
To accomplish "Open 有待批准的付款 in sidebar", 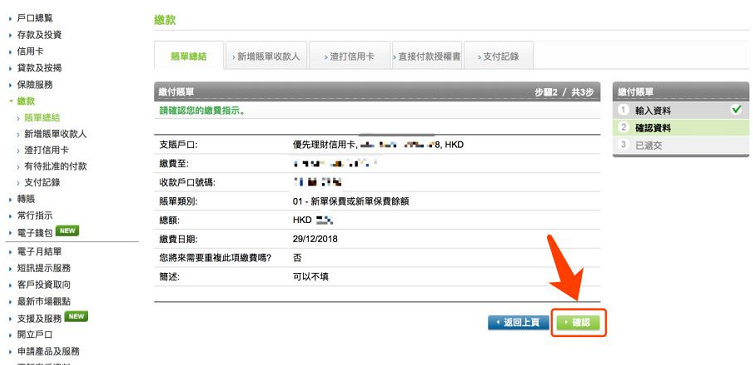I will pyautogui.click(x=55, y=167).
